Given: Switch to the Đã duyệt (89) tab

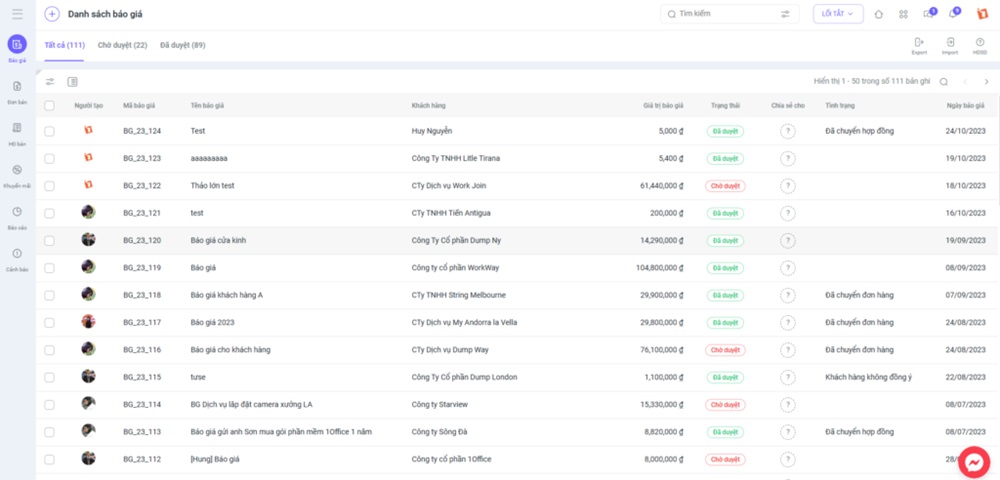Looking at the screenshot, I should 183,45.
